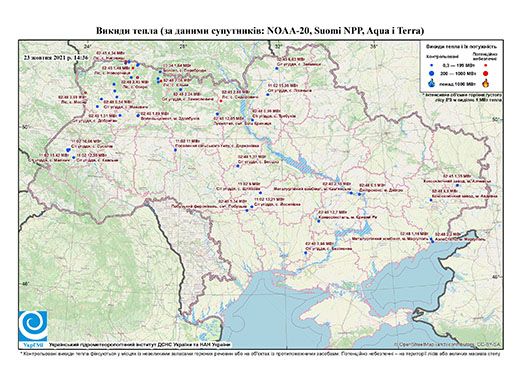Click the UkrGMI spiral logo
The height and width of the screenshot is (368, 520).
[x=33, y=325]
